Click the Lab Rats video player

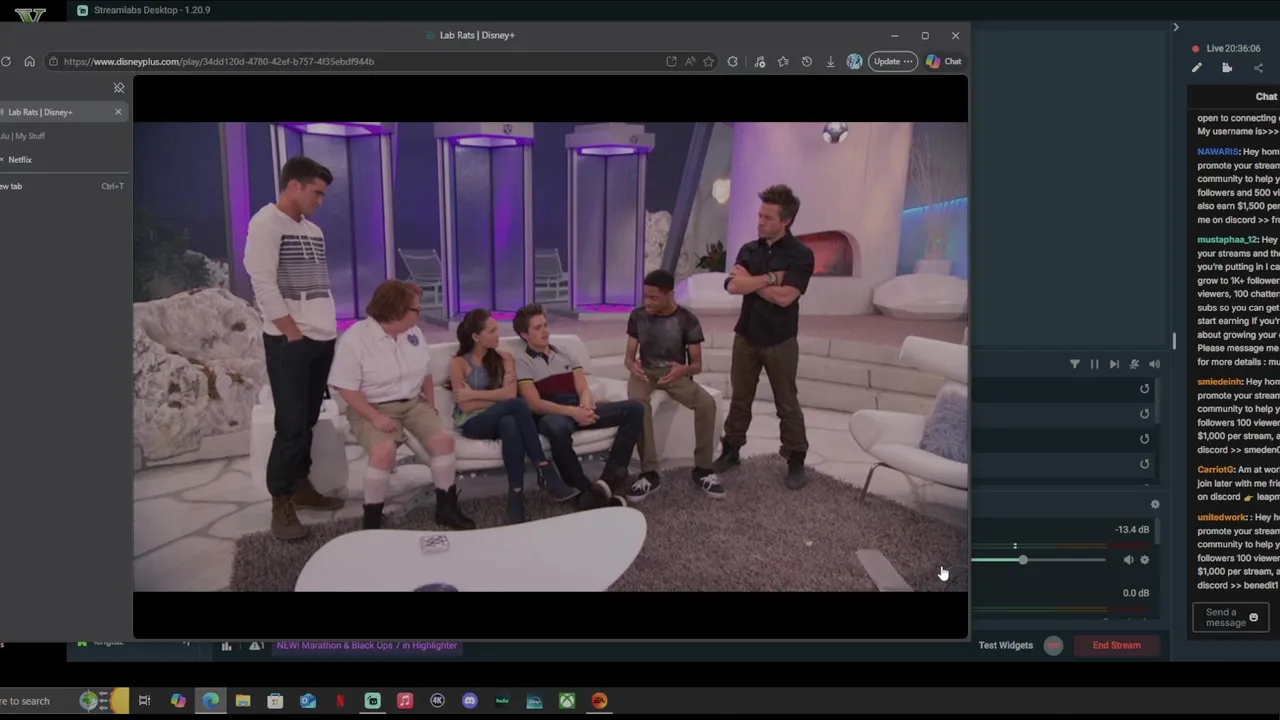click(x=550, y=357)
